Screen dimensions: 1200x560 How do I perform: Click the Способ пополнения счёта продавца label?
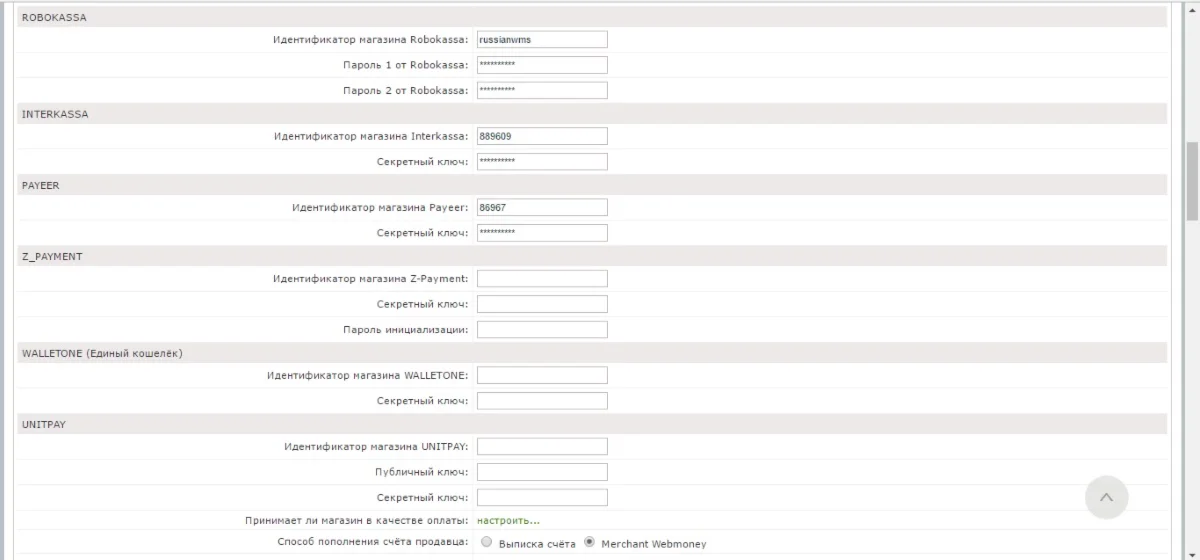point(373,542)
